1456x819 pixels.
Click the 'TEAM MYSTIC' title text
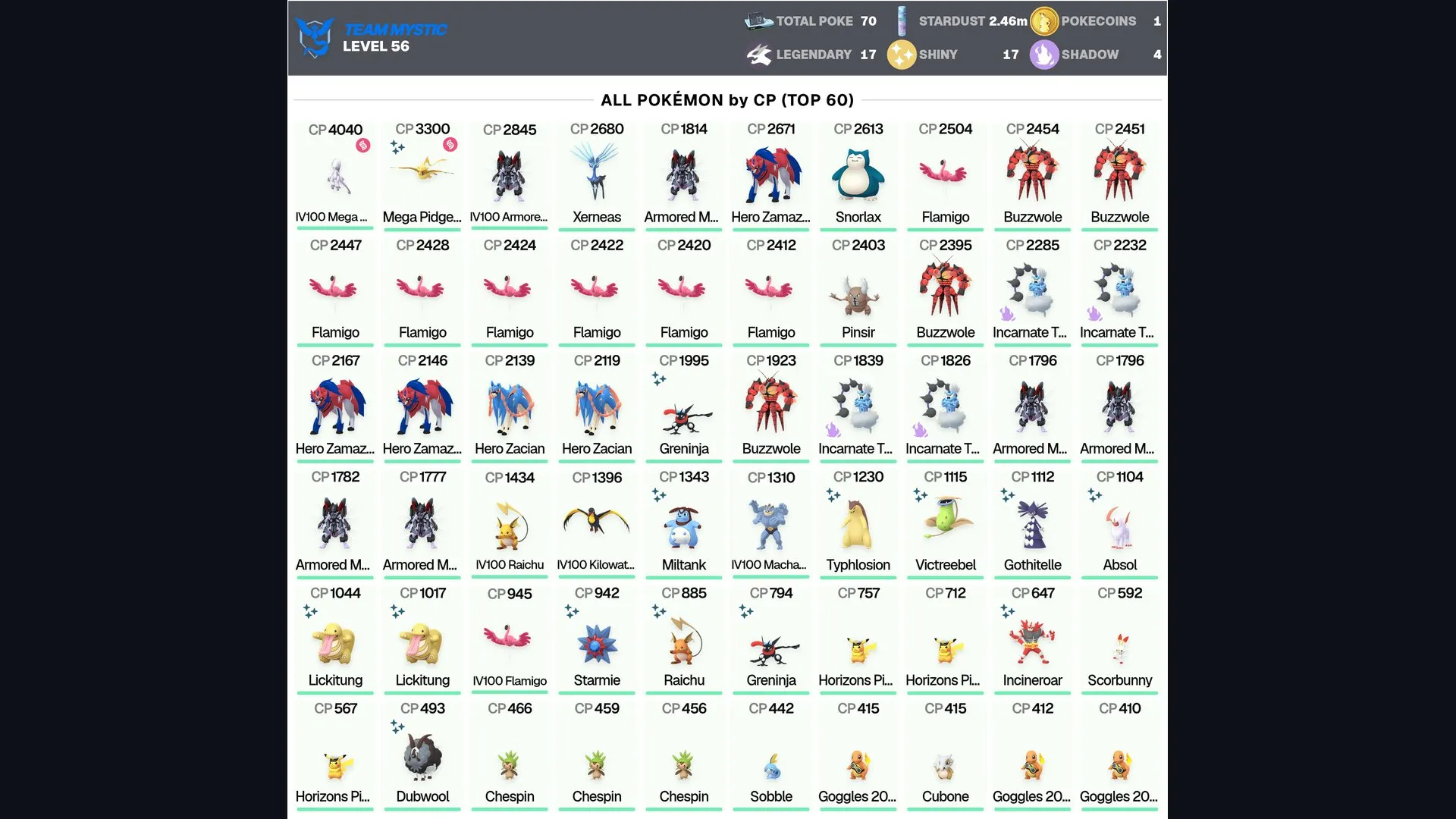coord(395,30)
